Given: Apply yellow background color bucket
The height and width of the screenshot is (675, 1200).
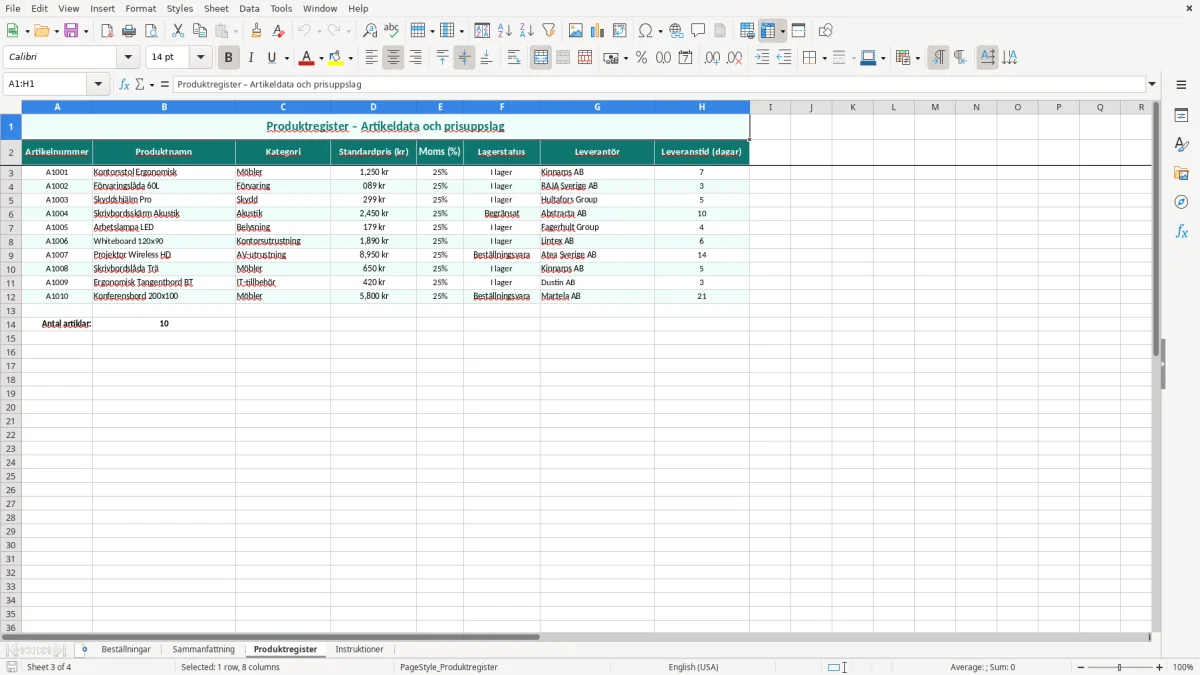Looking at the screenshot, I should point(337,58).
